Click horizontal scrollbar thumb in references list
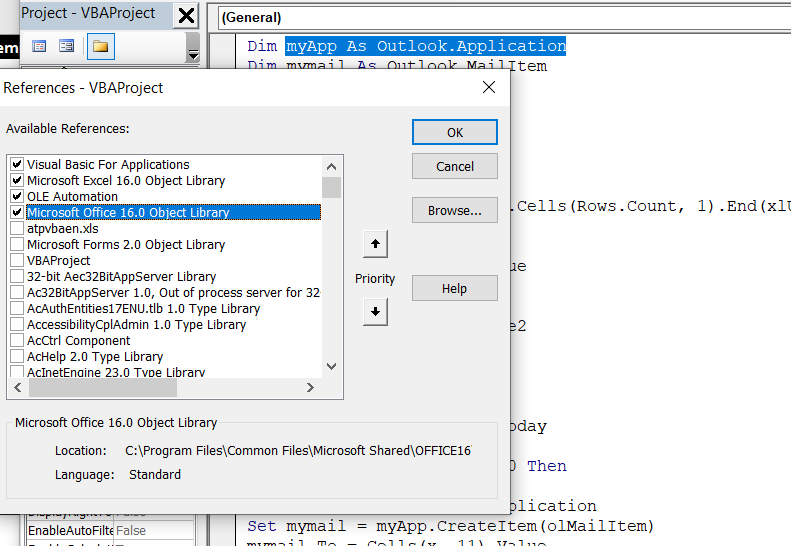The image size is (791, 546). pyautogui.click(x=103, y=388)
